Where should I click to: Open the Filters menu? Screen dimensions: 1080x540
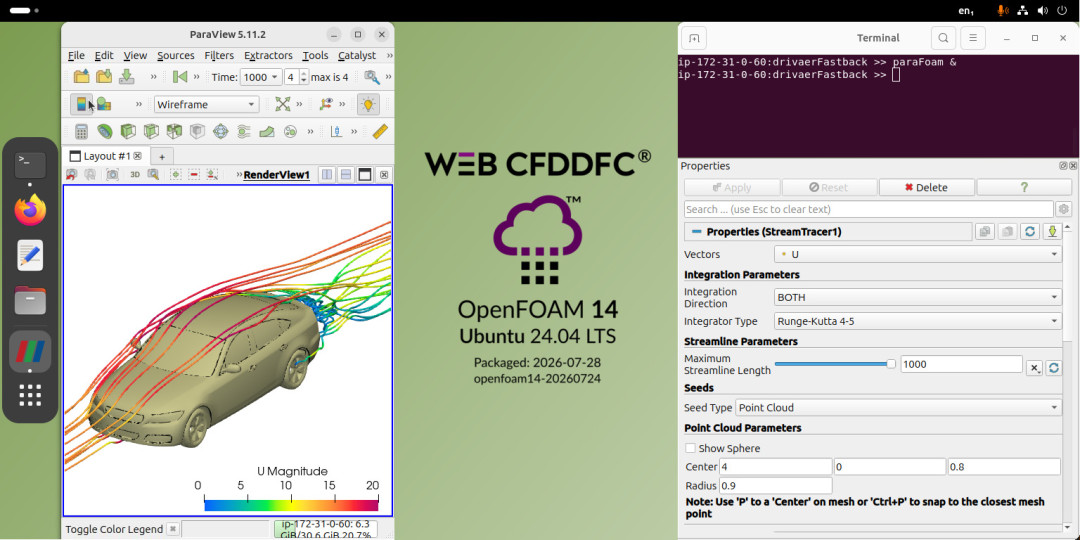click(x=219, y=55)
